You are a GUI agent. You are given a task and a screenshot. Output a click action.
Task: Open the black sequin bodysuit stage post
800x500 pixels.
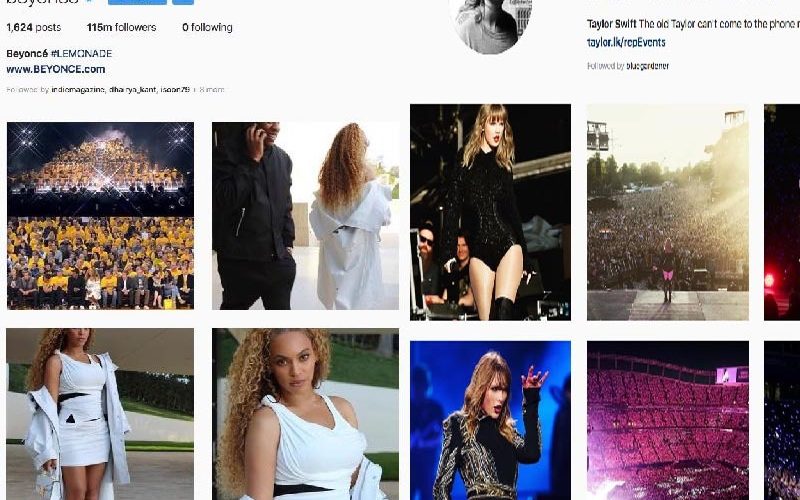(x=490, y=212)
